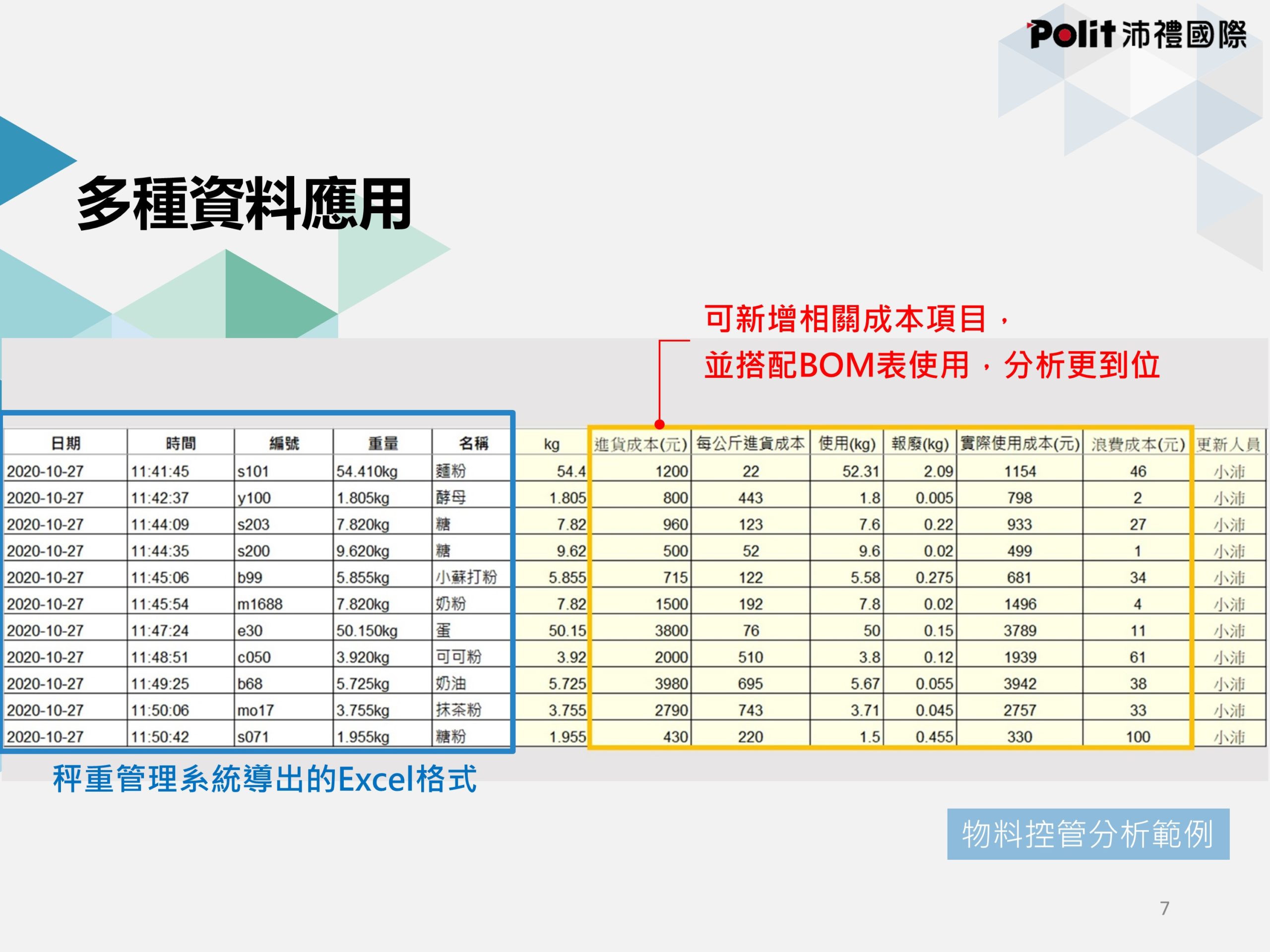Screen dimensions: 1270x952
Task: Click the 每公斤進貨成本 column header
Action: pyautogui.click(x=751, y=444)
